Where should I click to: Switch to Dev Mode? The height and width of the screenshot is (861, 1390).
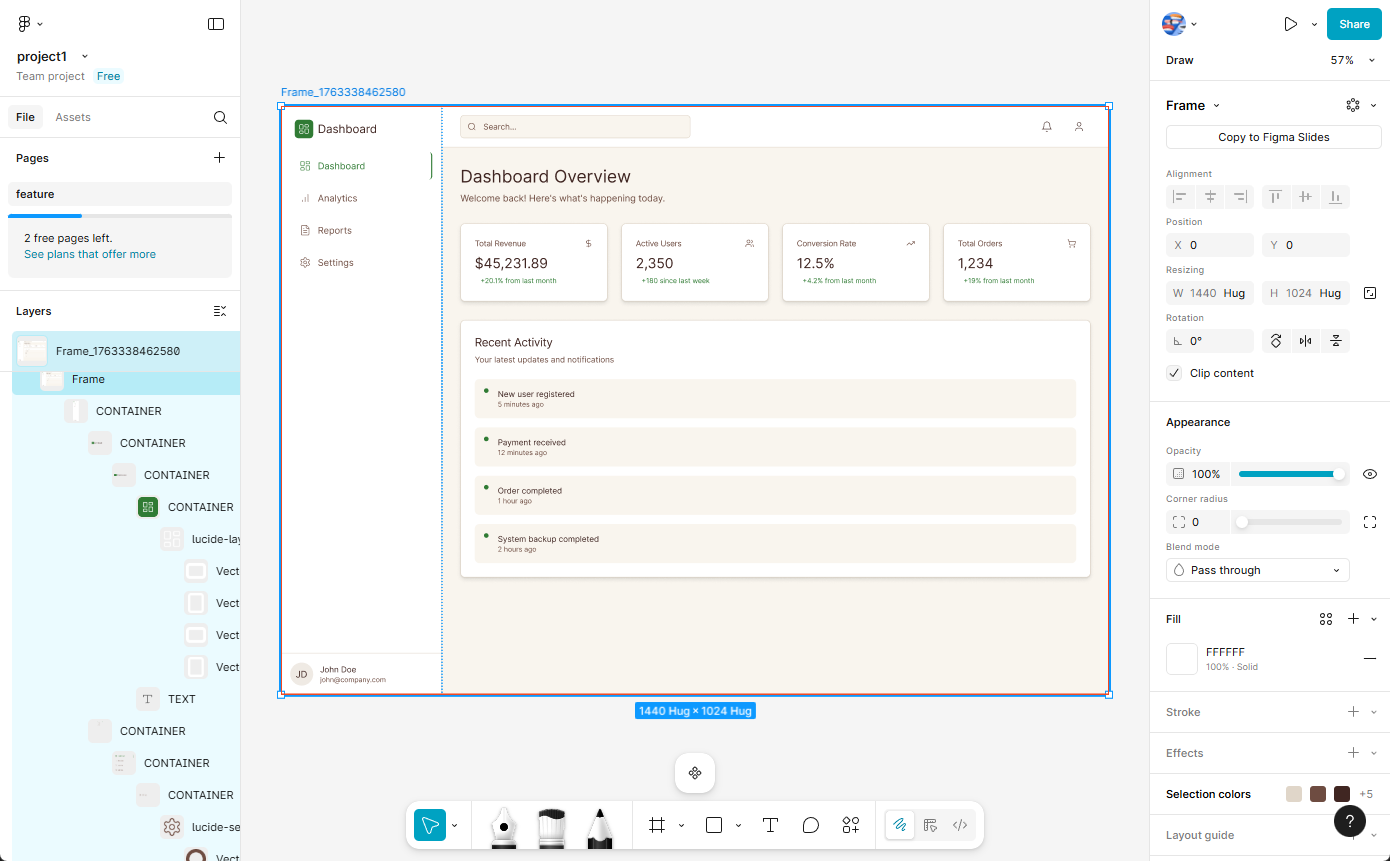(960, 825)
